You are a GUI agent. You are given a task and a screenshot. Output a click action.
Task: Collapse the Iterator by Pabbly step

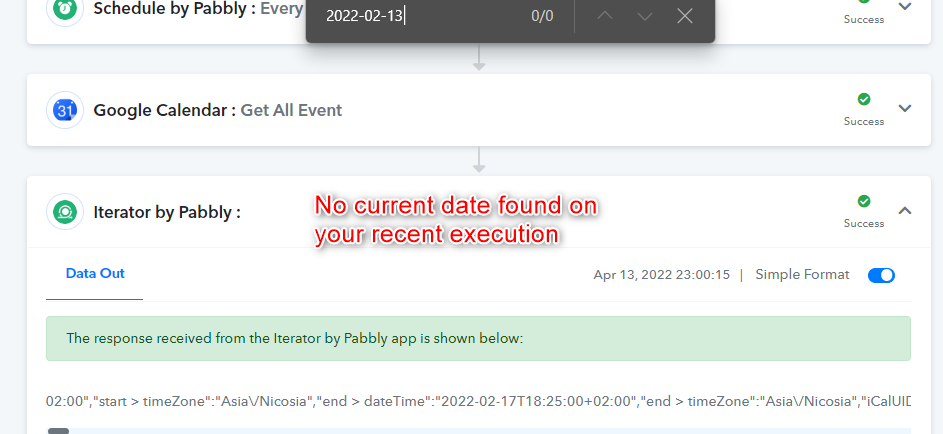tap(905, 210)
